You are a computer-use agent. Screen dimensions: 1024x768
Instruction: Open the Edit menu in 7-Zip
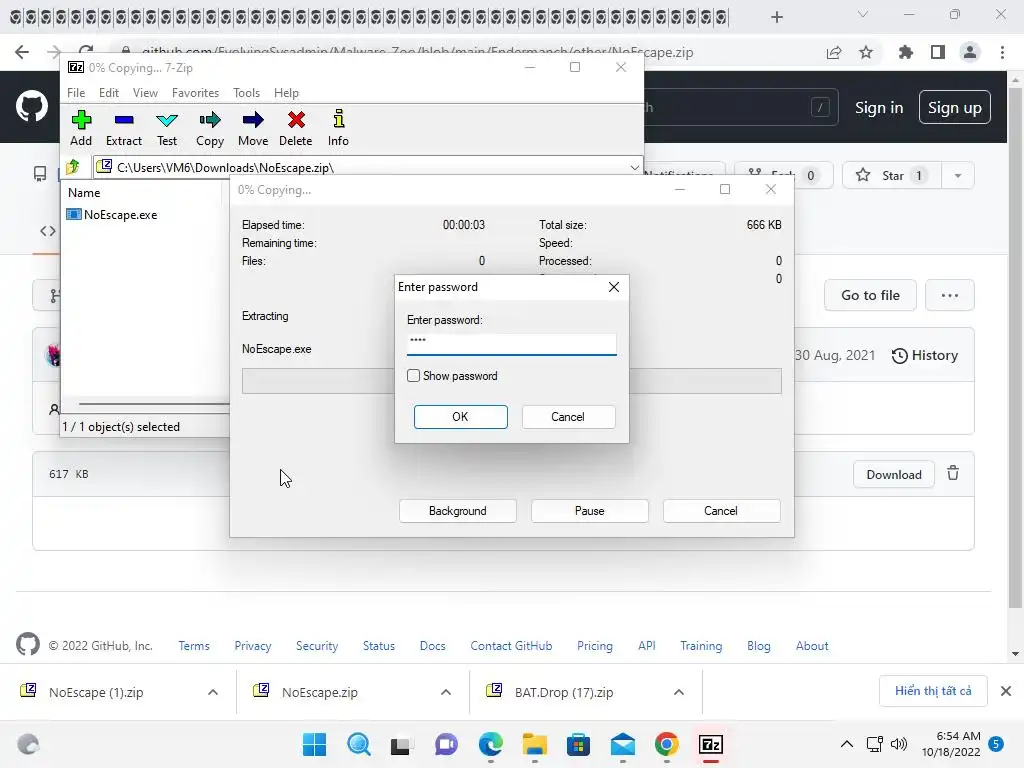click(x=108, y=93)
